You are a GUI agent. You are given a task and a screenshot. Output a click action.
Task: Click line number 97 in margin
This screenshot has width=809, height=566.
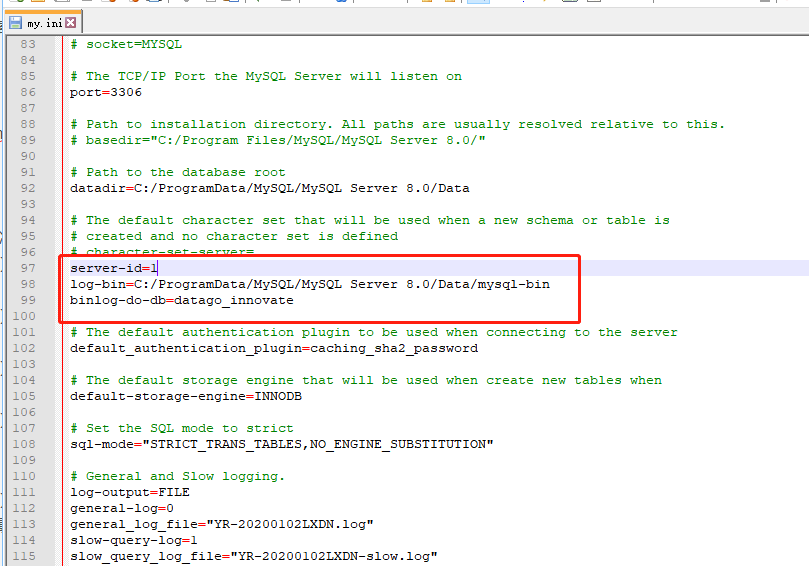pos(28,268)
